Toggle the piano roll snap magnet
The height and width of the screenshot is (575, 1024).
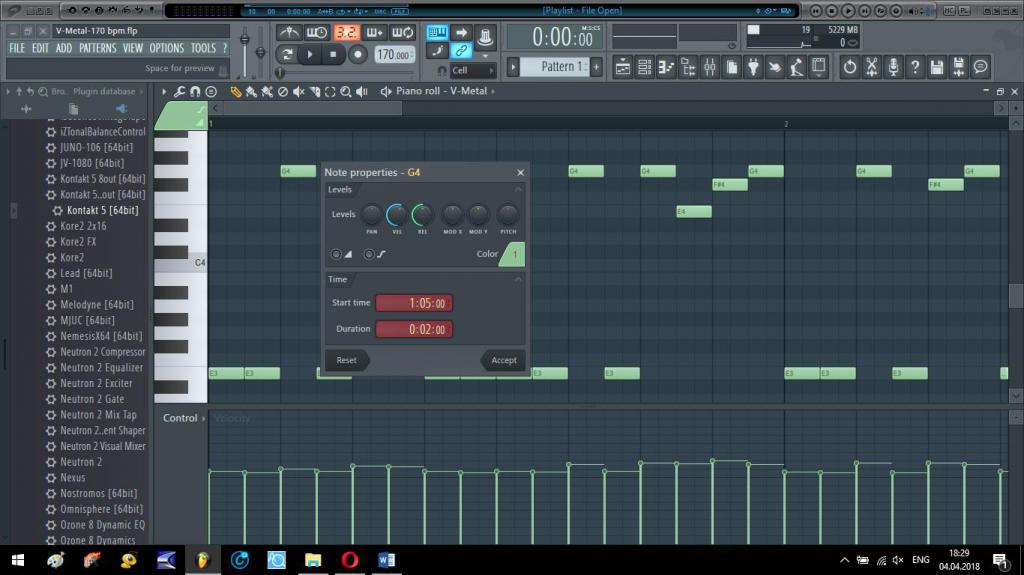pos(195,91)
